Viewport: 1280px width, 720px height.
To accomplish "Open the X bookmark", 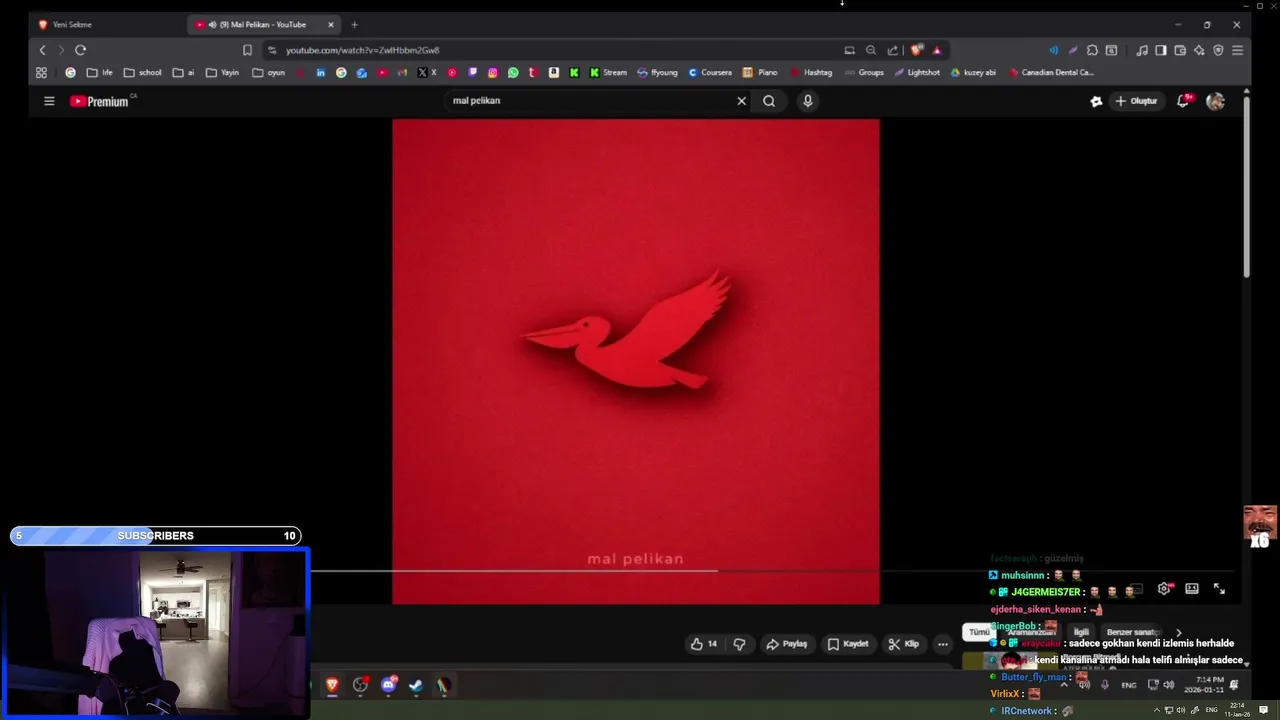I will coord(427,72).
